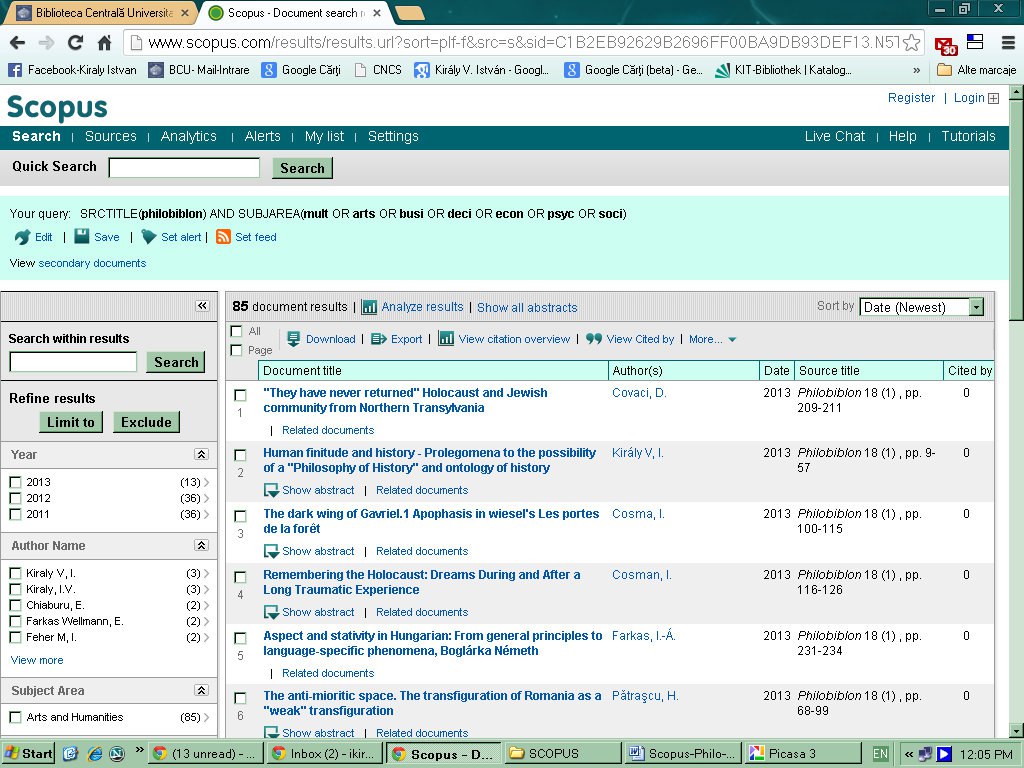Click View more authors link
The image size is (1024, 768).
(x=37, y=660)
